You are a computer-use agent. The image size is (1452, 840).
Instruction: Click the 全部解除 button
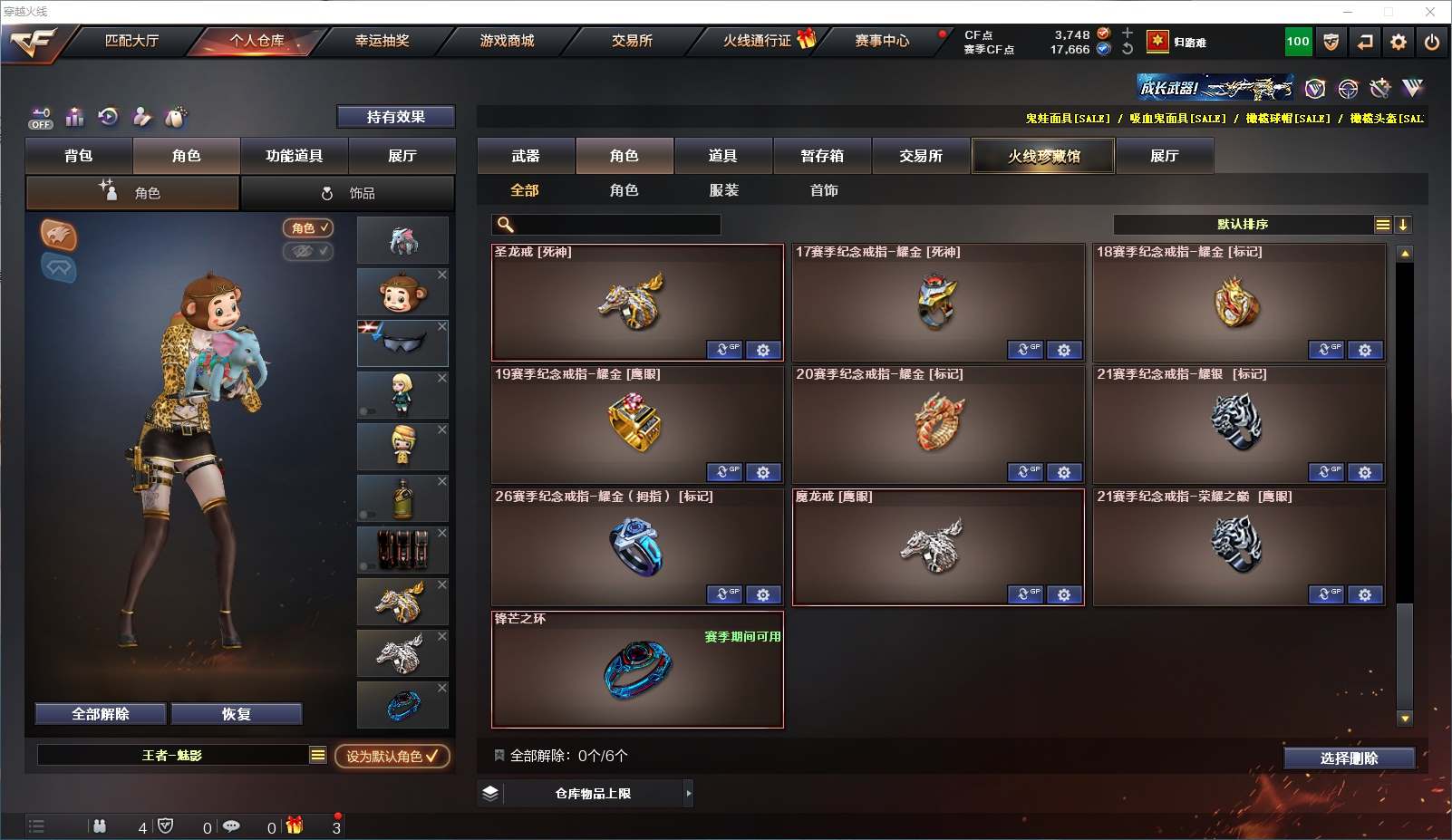coord(101,714)
